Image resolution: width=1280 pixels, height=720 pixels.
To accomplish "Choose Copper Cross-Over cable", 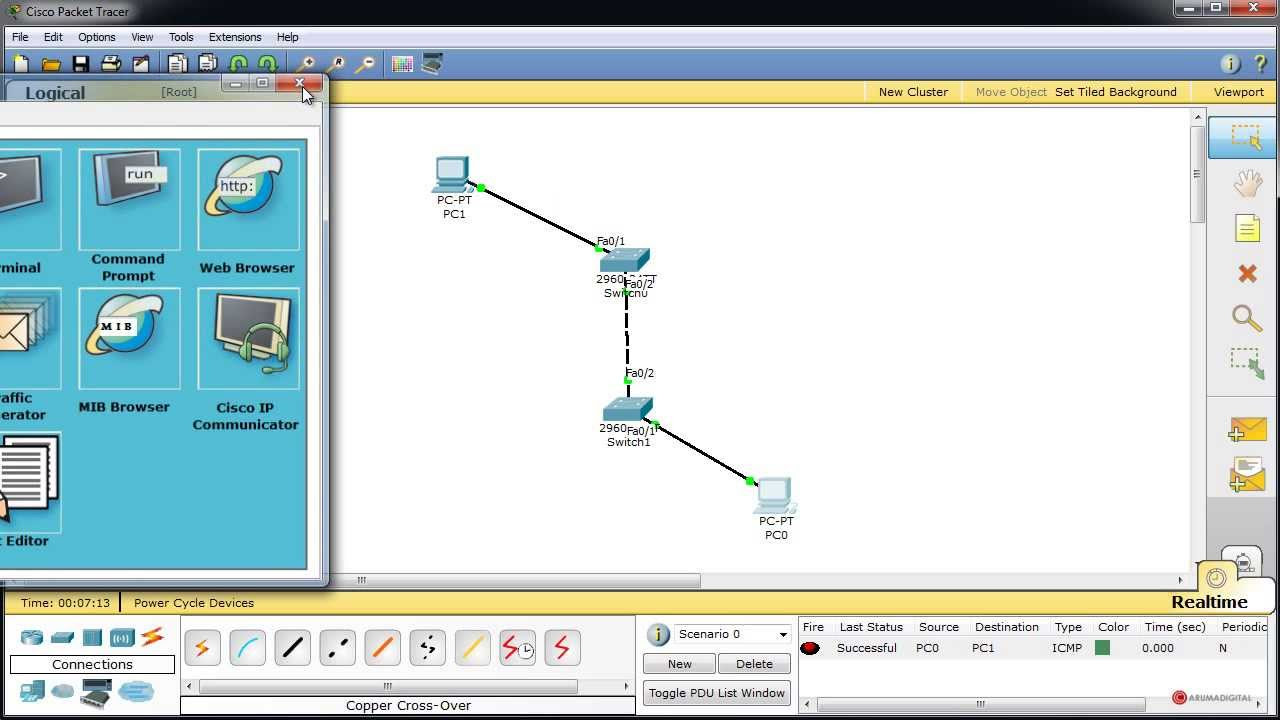I will pyautogui.click(x=337, y=648).
